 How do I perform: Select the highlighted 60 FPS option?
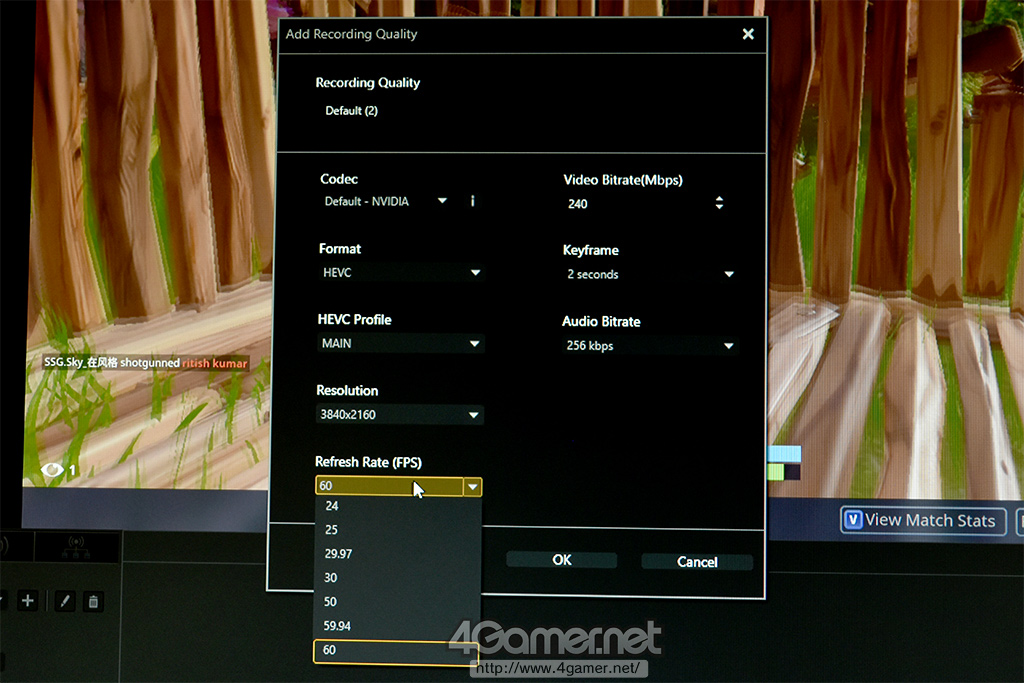(396, 651)
